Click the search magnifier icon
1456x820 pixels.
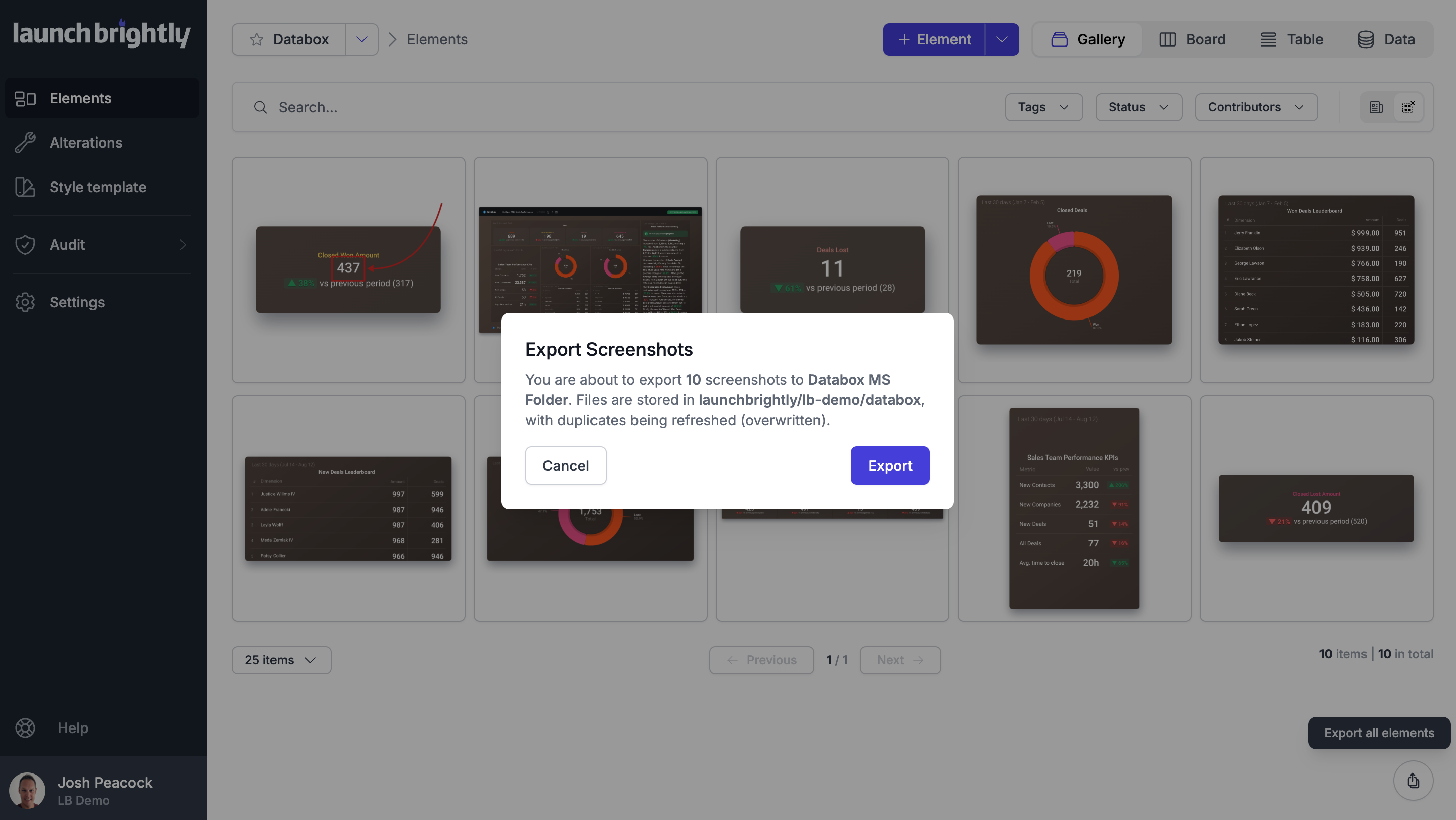(260, 107)
